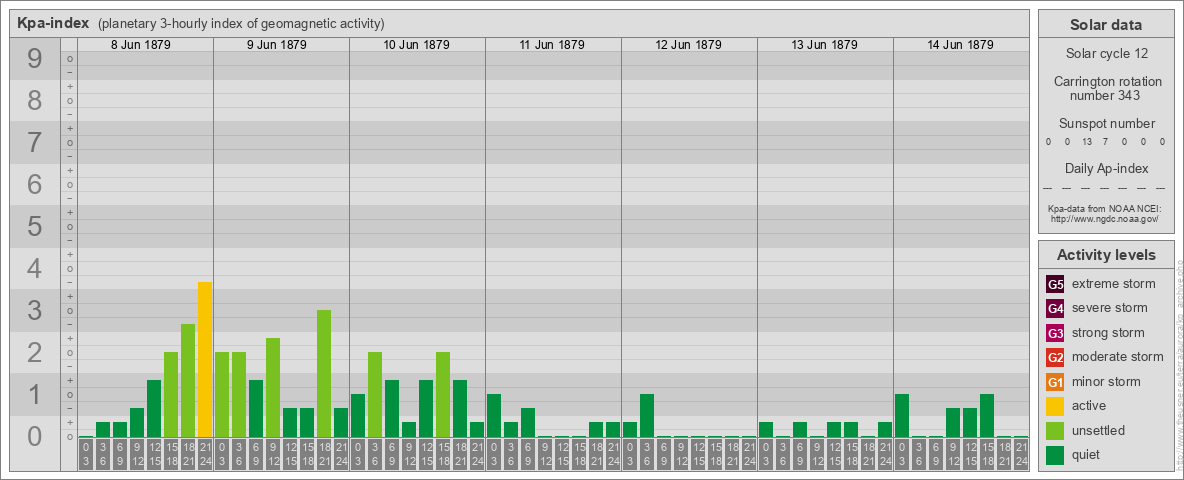Click the 11 Jun 0-3 quiet bar

494,415
